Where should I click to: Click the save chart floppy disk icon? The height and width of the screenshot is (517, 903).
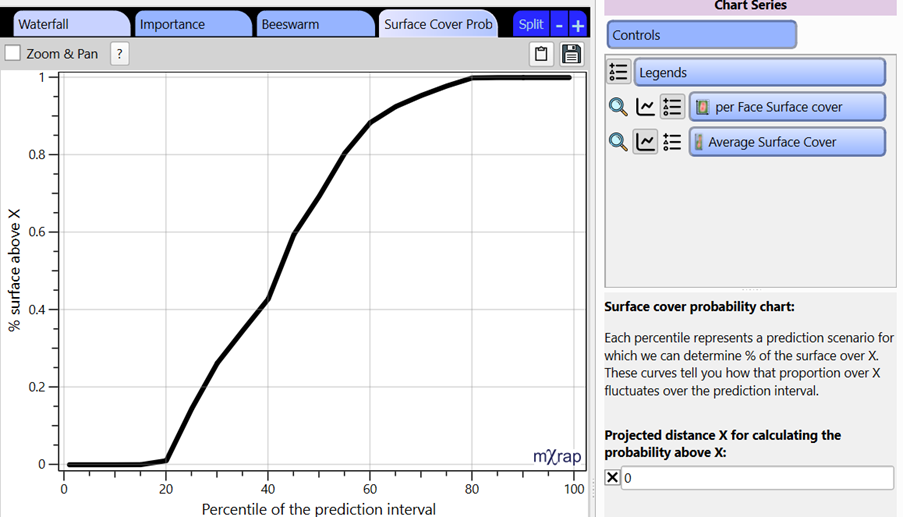571,54
